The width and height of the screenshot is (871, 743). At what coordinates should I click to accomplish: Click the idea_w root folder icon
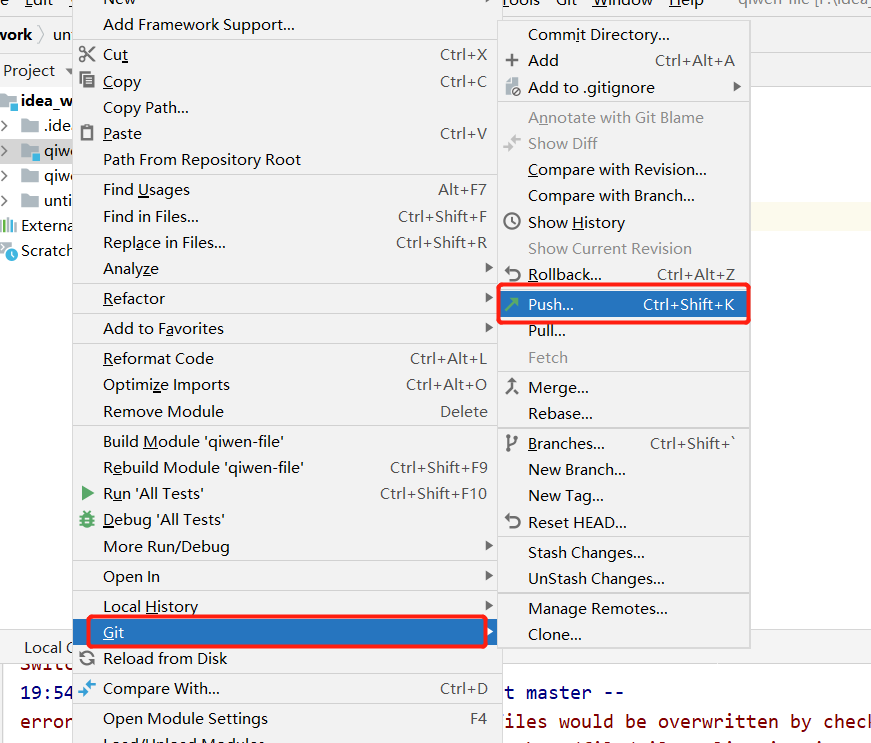pos(8,101)
